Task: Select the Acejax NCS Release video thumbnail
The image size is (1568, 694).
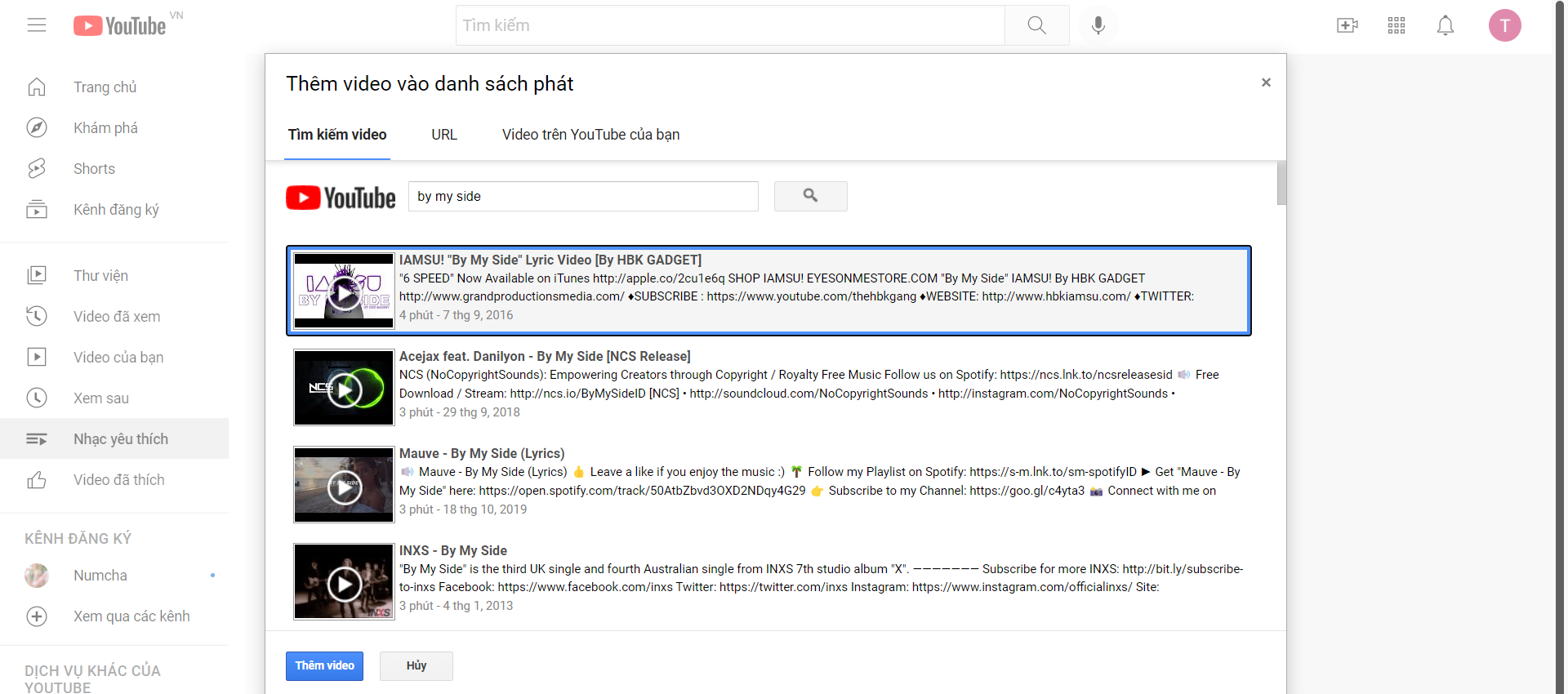Action: tap(344, 388)
